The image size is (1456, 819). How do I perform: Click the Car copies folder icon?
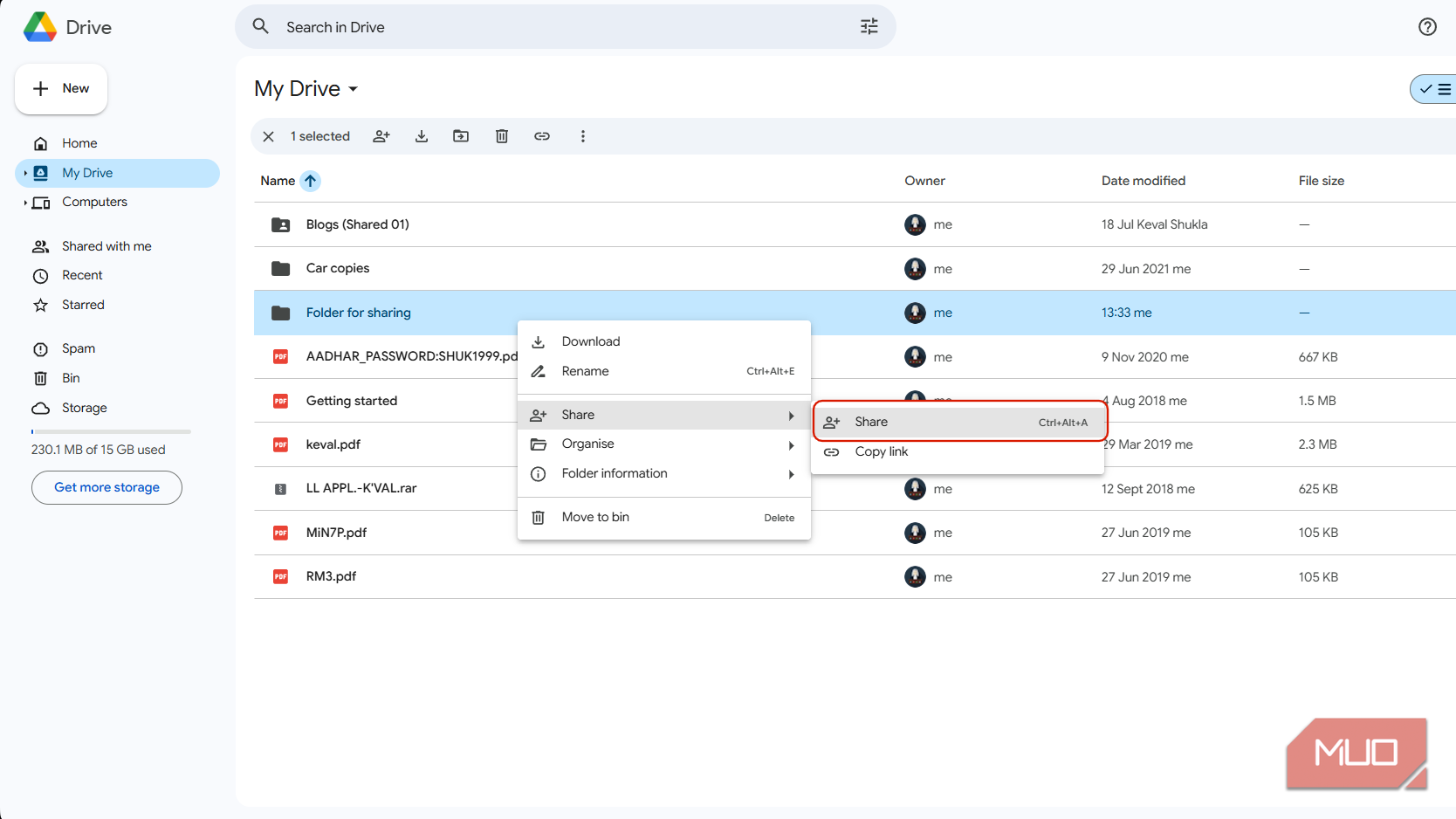click(280, 268)
